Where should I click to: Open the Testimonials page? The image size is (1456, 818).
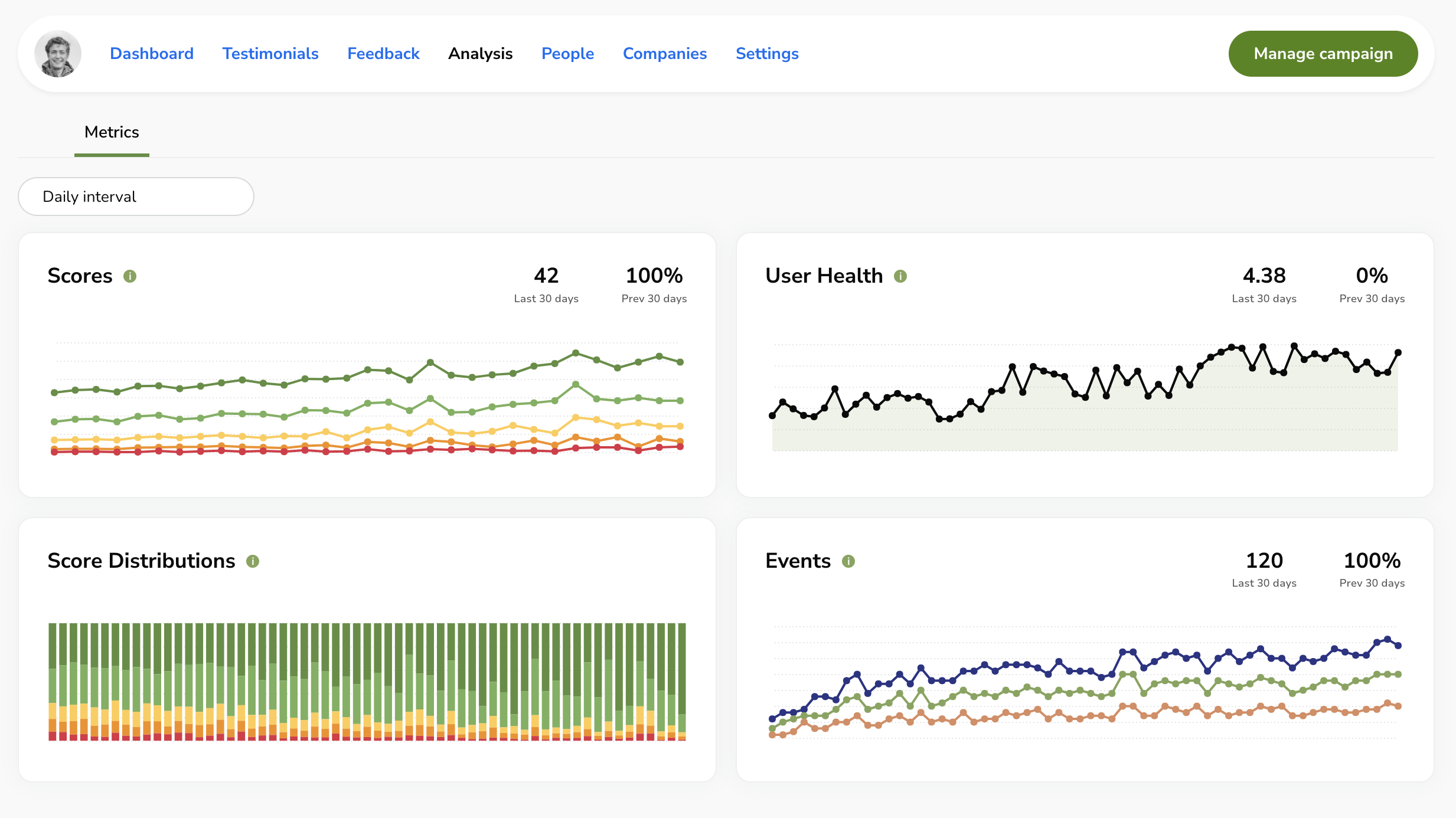(x=270, y=54)
